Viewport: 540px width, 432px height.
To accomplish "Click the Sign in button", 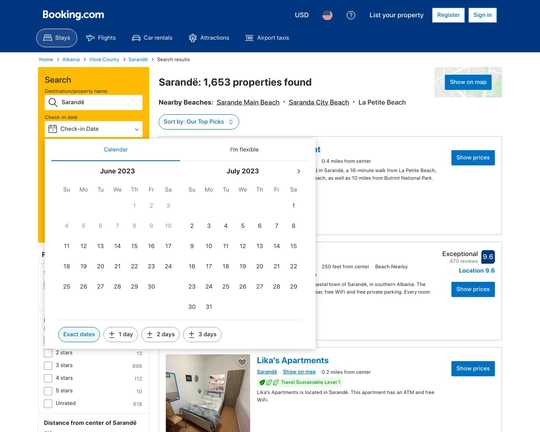I will coord(482,15).
